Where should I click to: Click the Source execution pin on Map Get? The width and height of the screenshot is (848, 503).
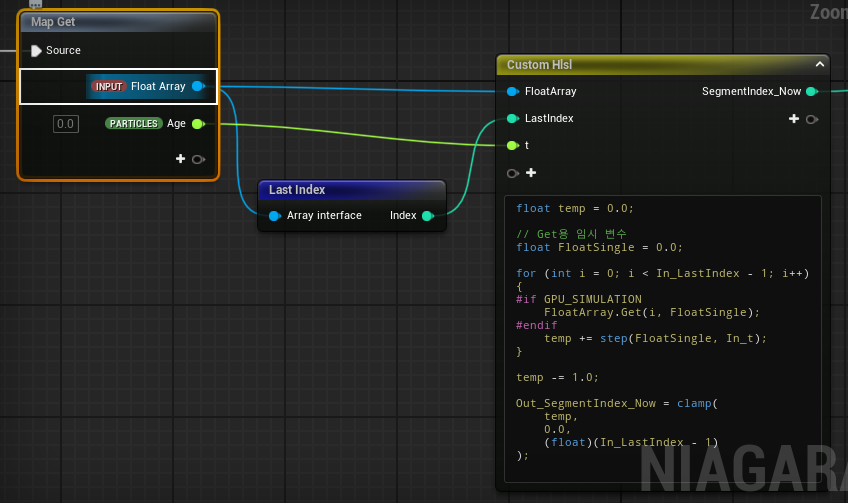(36, 51)
